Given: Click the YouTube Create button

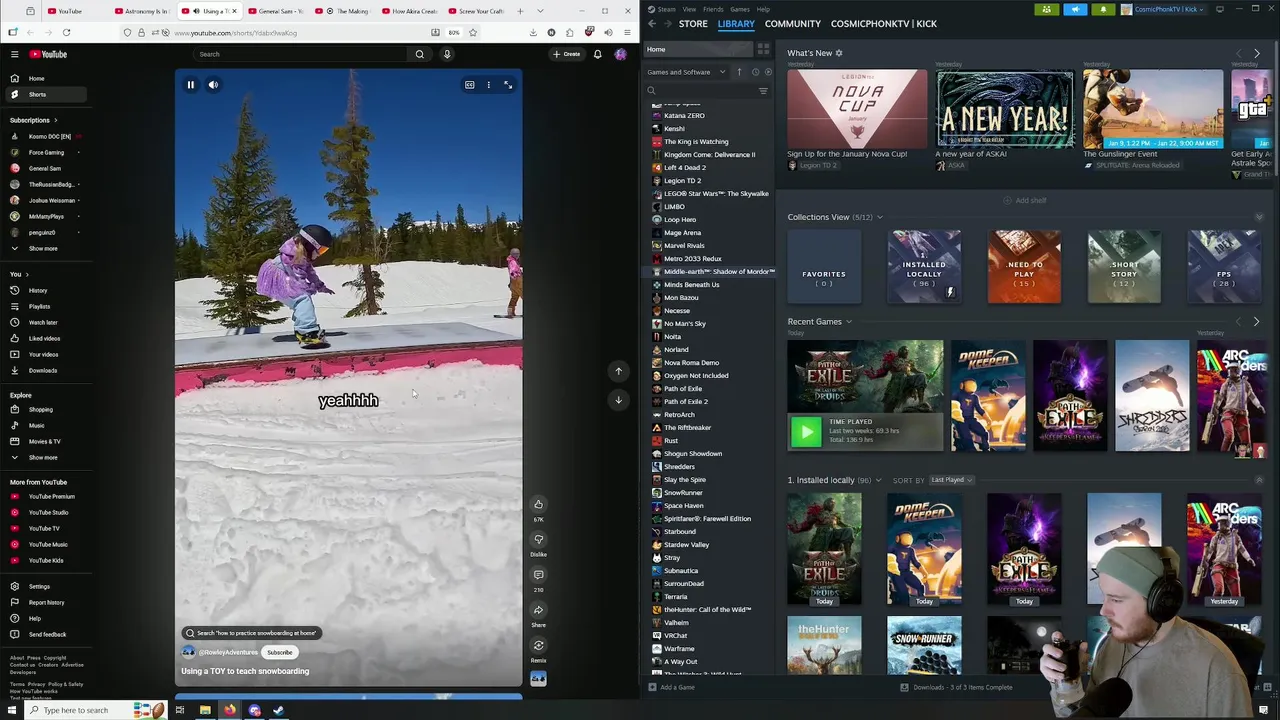Looking at the screenshot, I should tap(568, 54).
